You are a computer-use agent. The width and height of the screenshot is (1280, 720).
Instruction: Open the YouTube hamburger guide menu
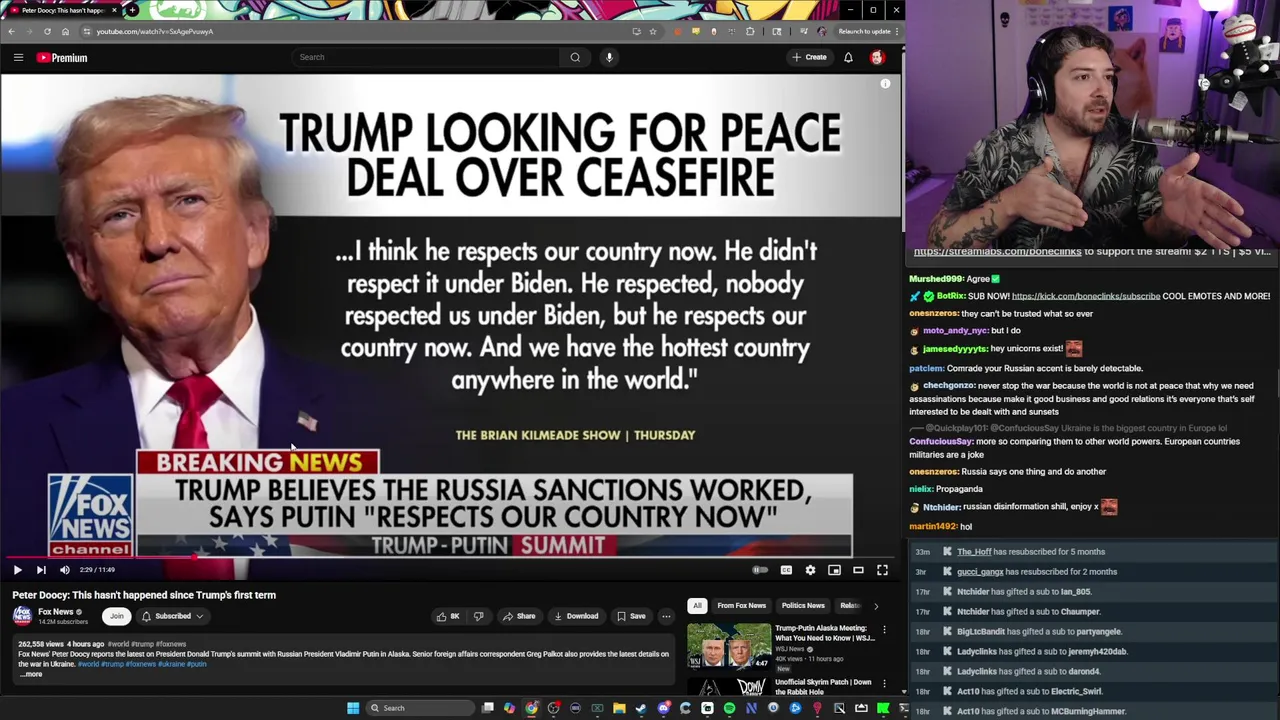pyautogui.click(x=18, y=57)
